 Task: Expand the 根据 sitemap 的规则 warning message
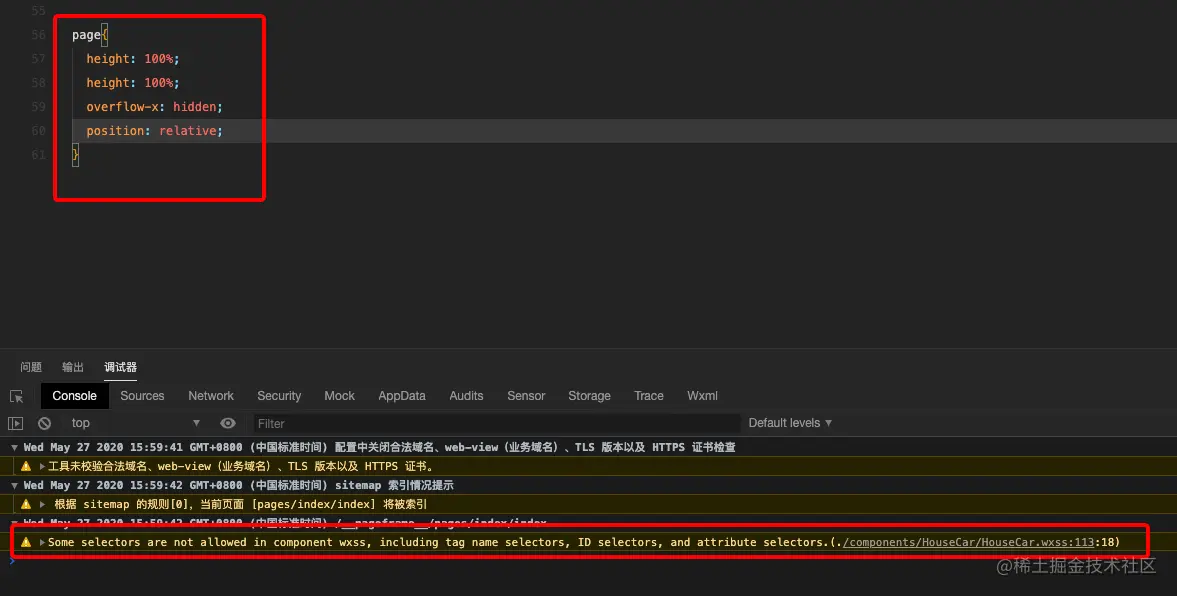(x=42, y=504)
